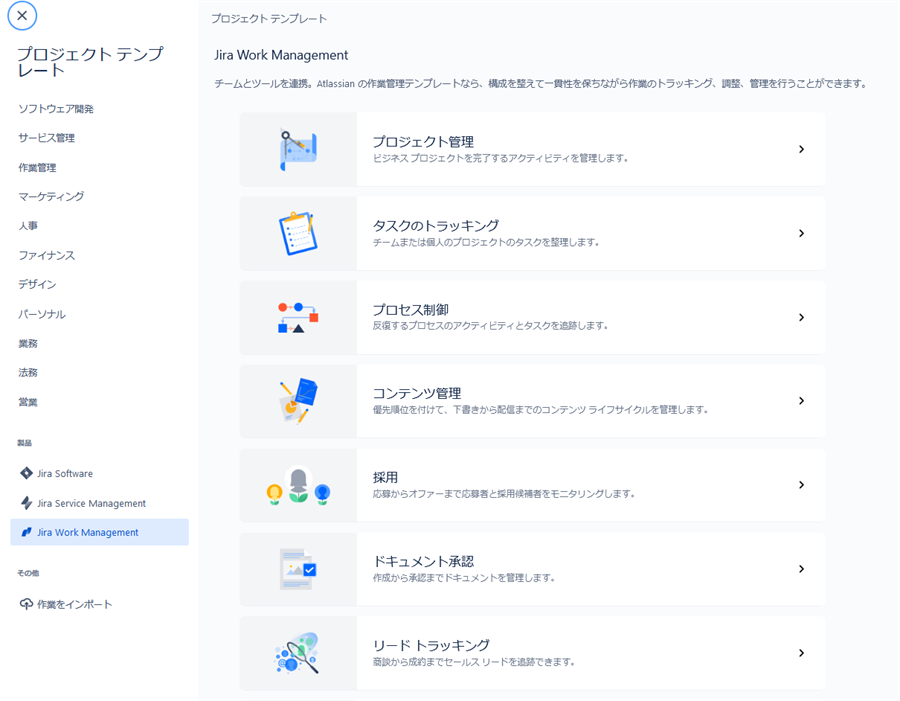
Task: Close the project template dialog with X
Action: tap(22, 16)
